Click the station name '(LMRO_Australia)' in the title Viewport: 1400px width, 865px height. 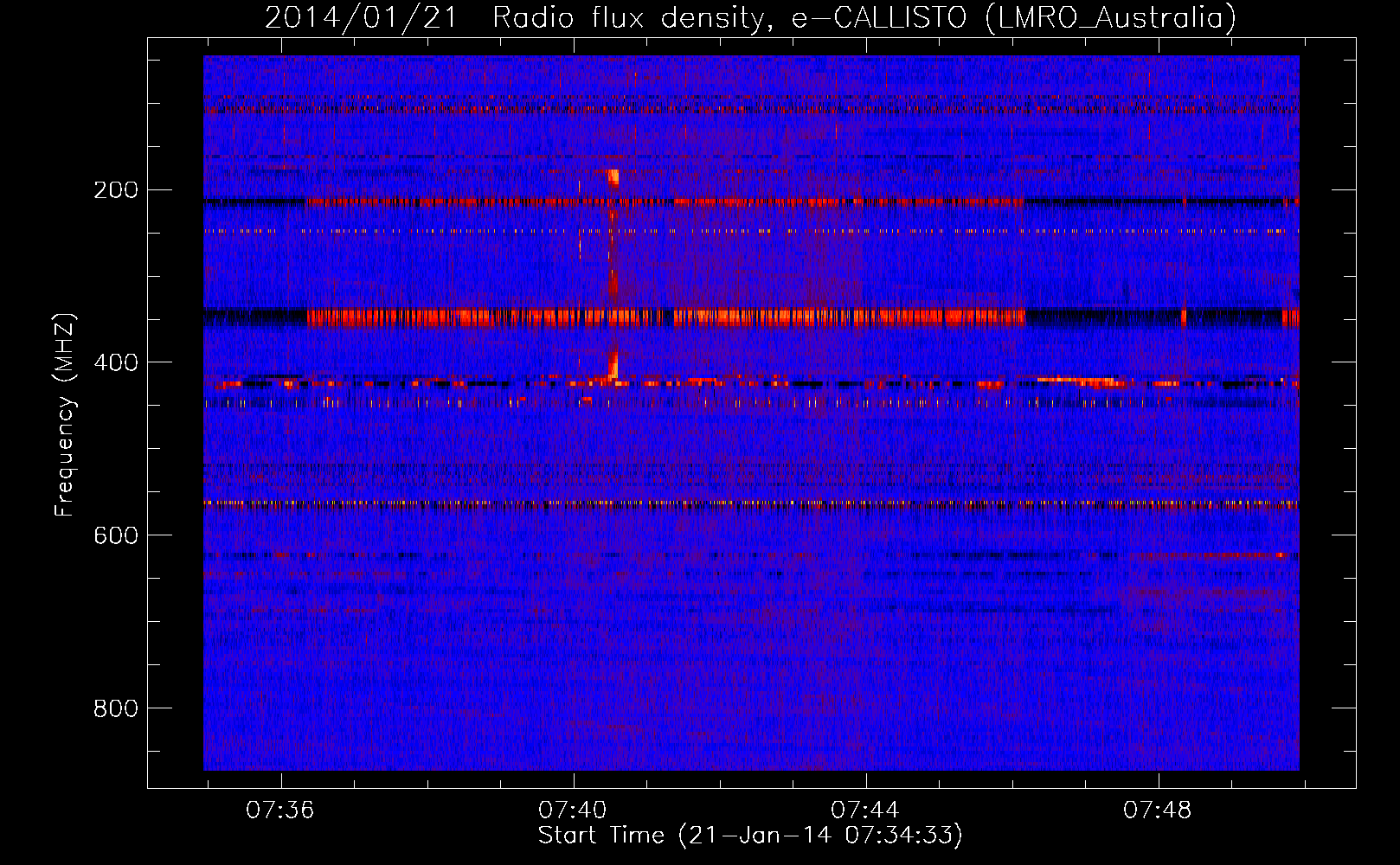click(x=1111, y=17)
